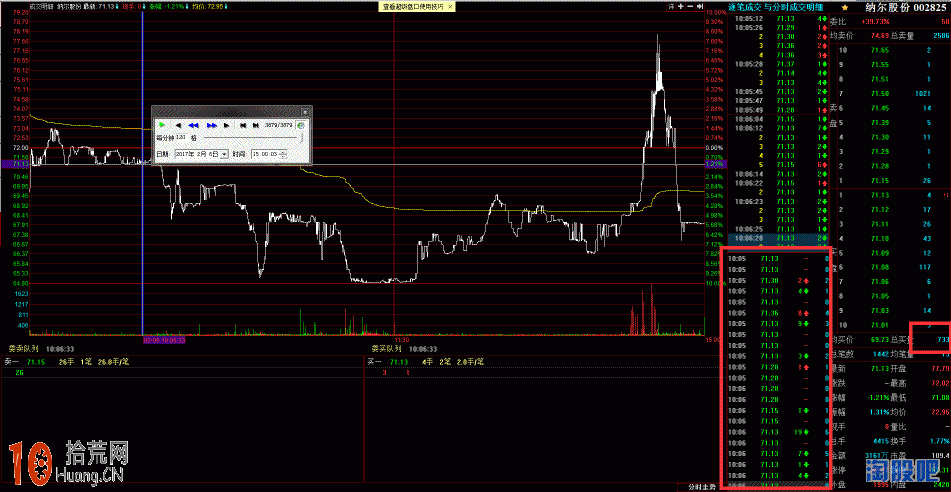Adjust time with the spinner arrows

click(x=283, y=154)
